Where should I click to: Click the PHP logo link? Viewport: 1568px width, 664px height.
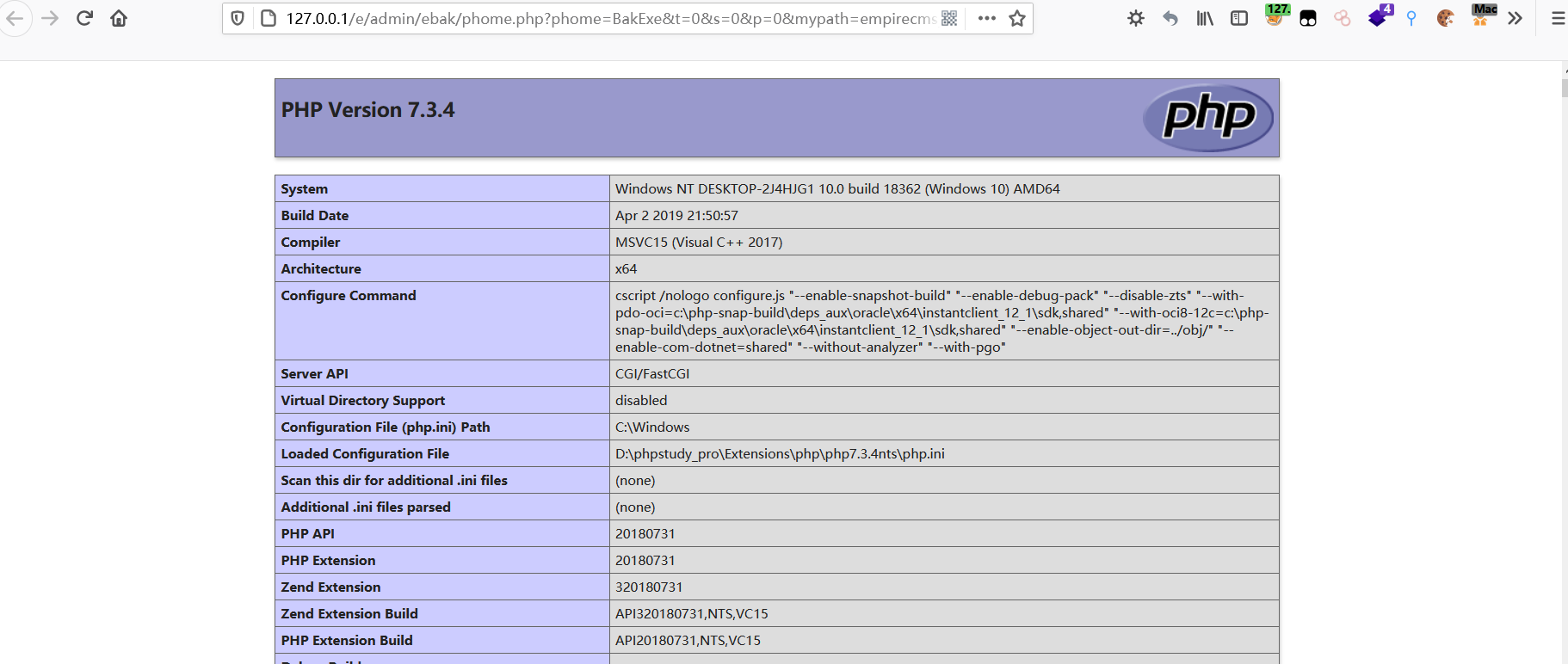click(x=1208, y=118)
